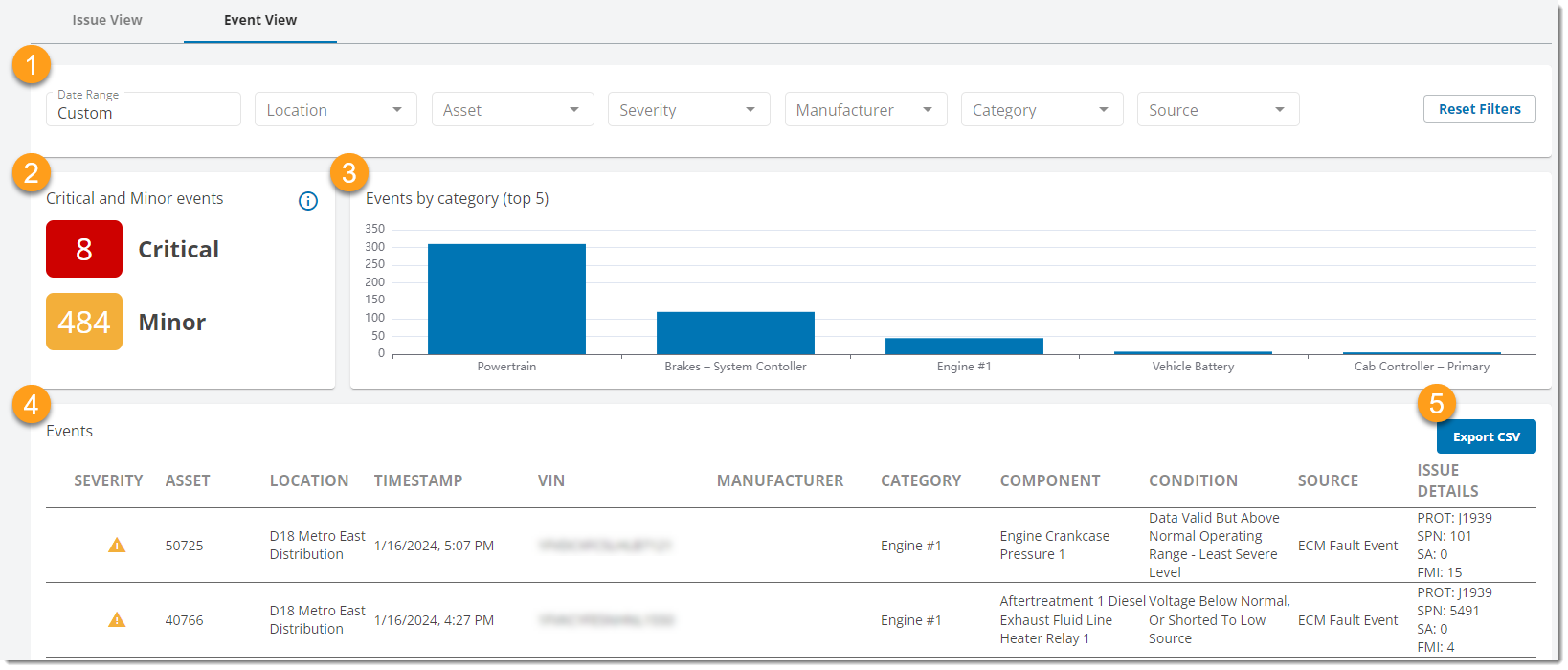
Task: Select the Event View tab
Action: pos(260,20)
